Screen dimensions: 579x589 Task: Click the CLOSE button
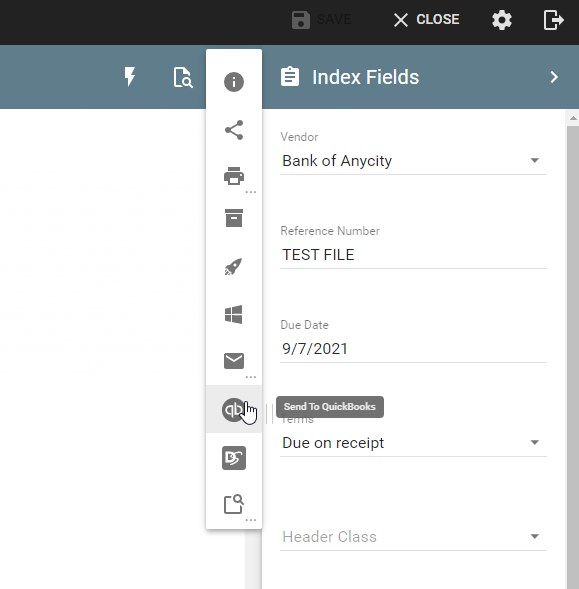pos(426,20)
